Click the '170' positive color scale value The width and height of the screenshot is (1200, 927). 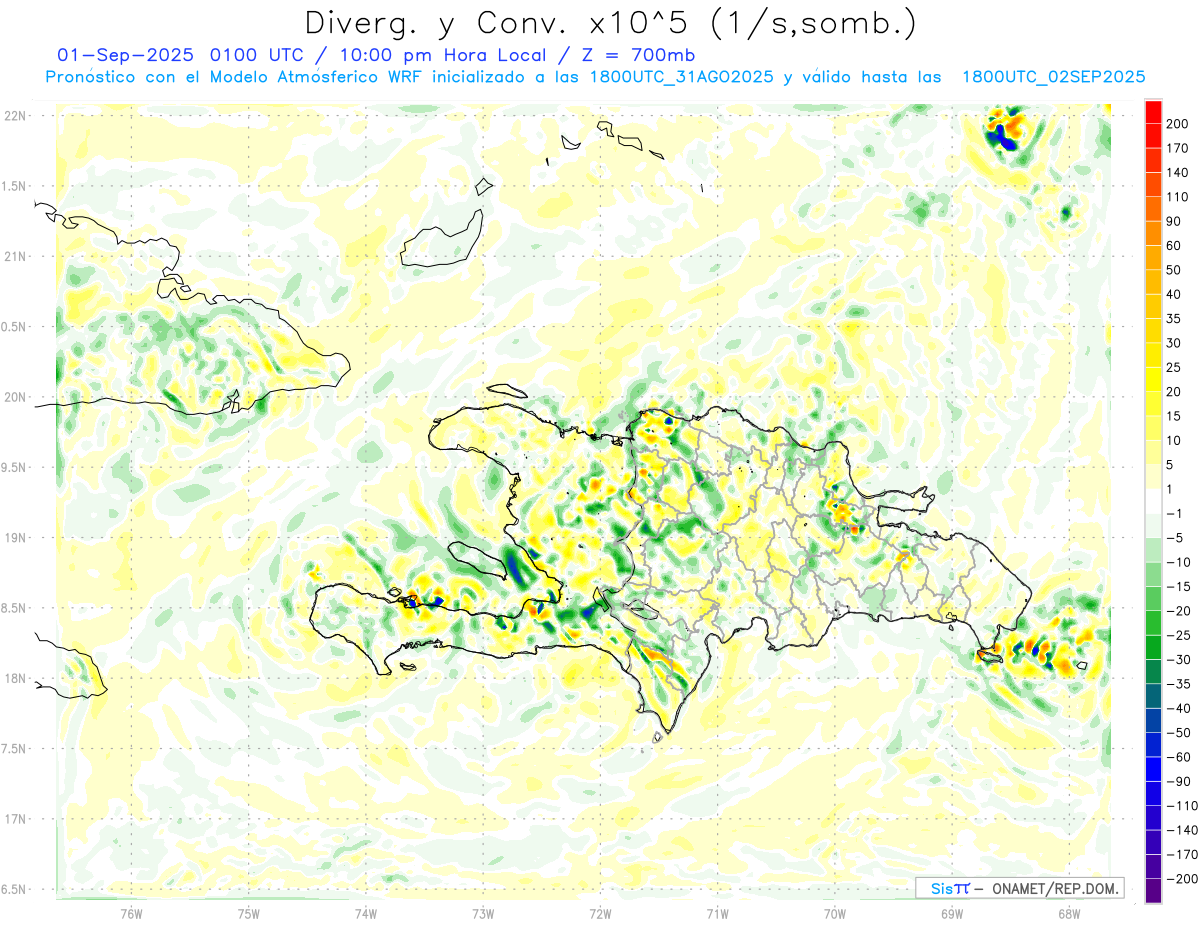coord(1179,148)
